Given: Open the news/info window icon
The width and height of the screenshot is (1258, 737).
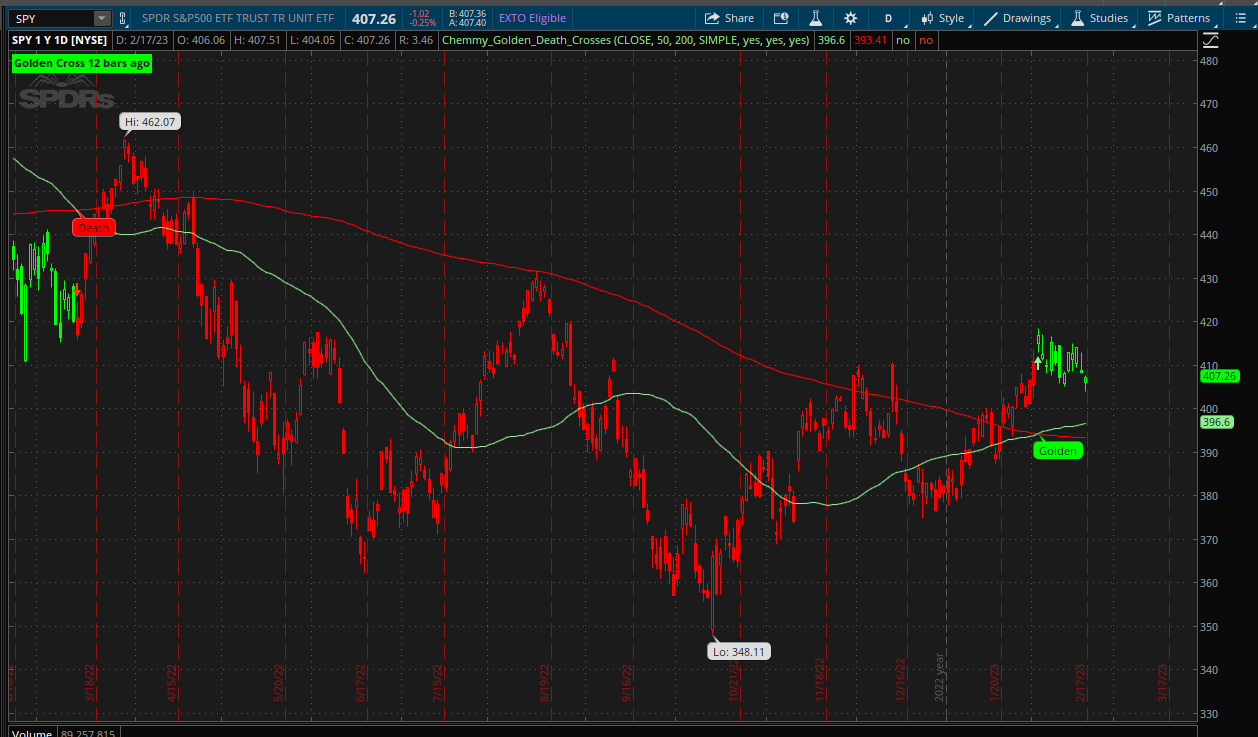Looking at the screenshot, I should pyautogui.click(x=781, y=18).
